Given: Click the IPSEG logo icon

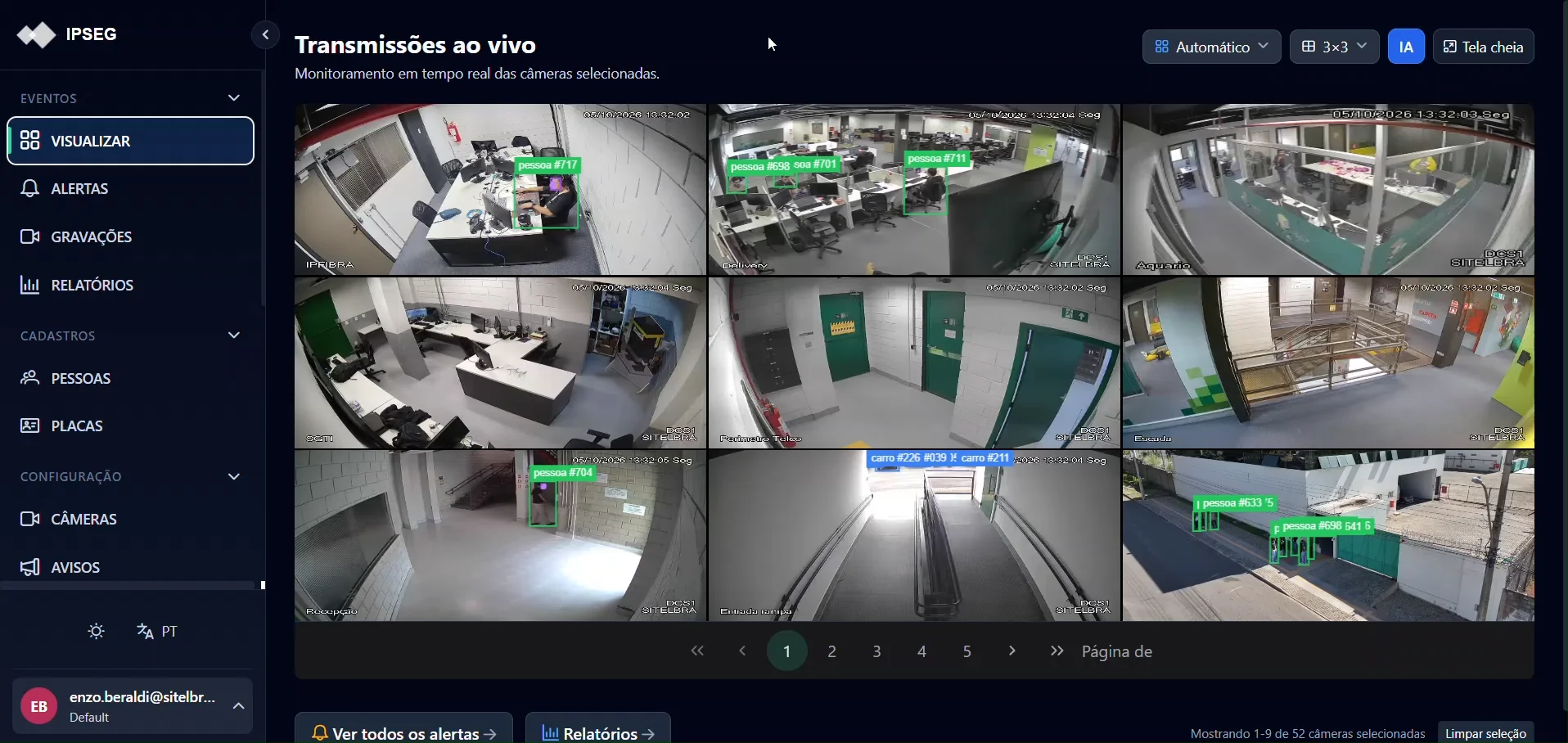Looking at the screenshot, I should [x=37, y=34].
